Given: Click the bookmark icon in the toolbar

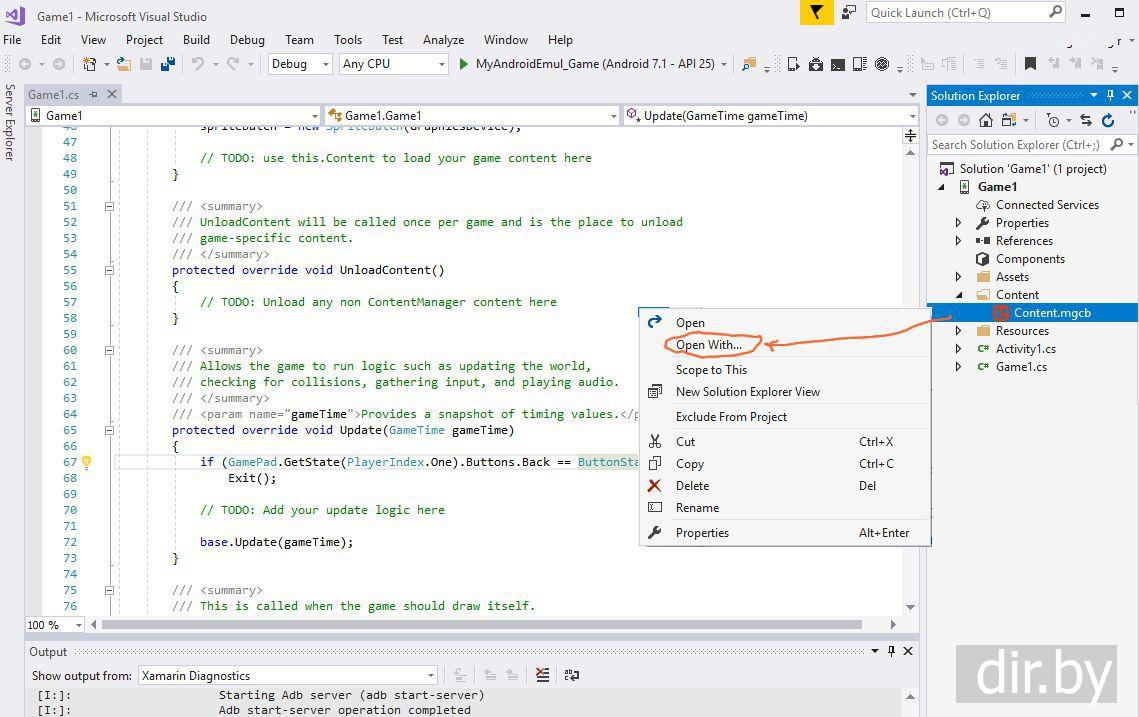Looking at the screenshot, I should [x=1030, y=64].
